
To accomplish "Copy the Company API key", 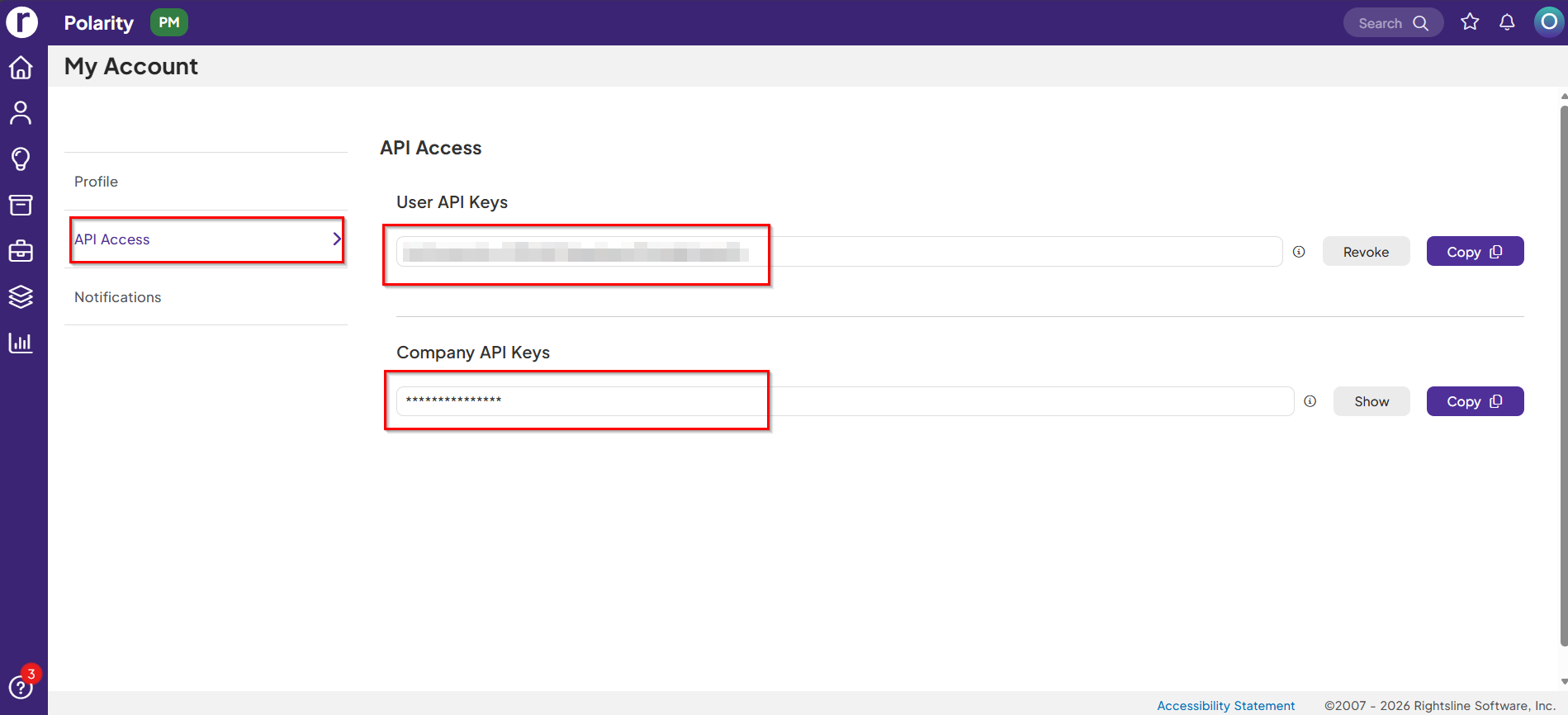I will [1475, 401].
